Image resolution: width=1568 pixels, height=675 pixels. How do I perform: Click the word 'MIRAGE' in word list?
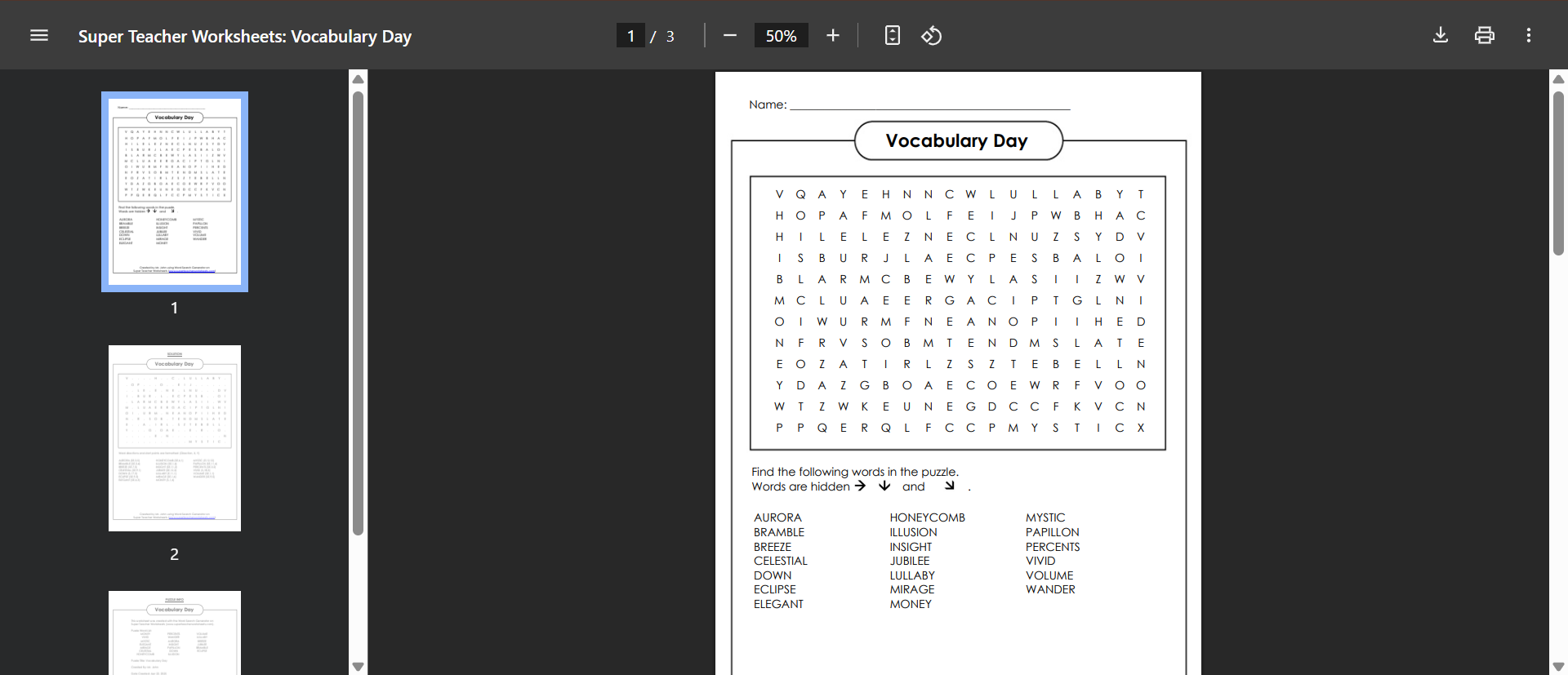coord(912,589)
